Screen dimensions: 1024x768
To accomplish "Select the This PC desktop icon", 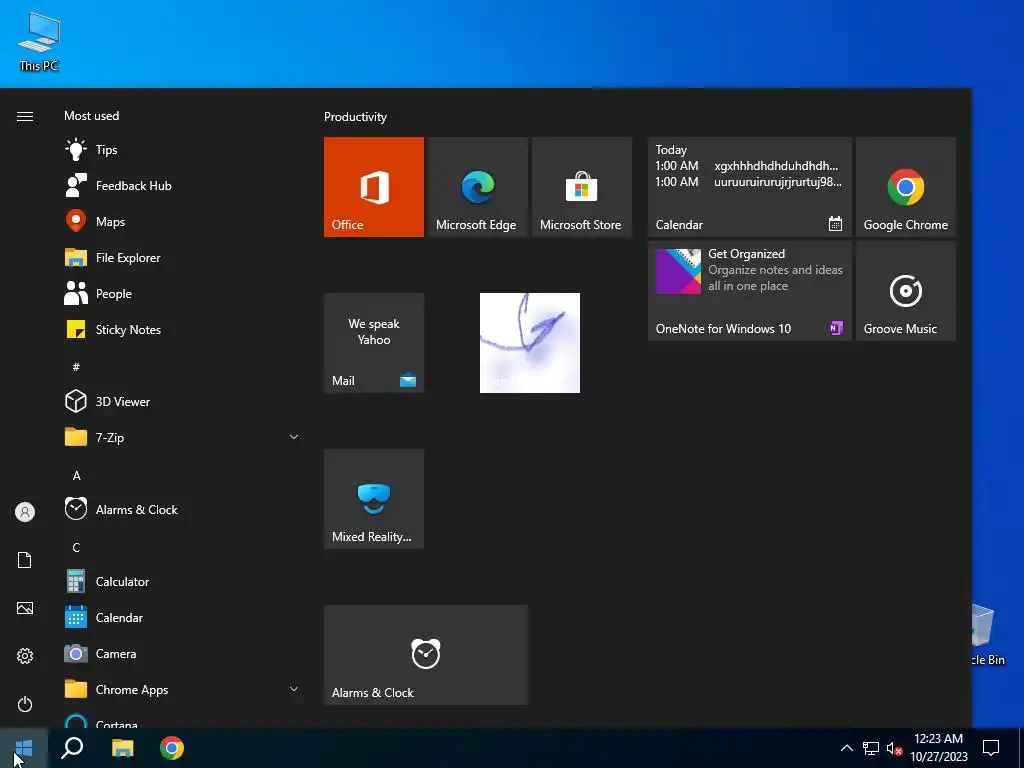I will (39, 41).
